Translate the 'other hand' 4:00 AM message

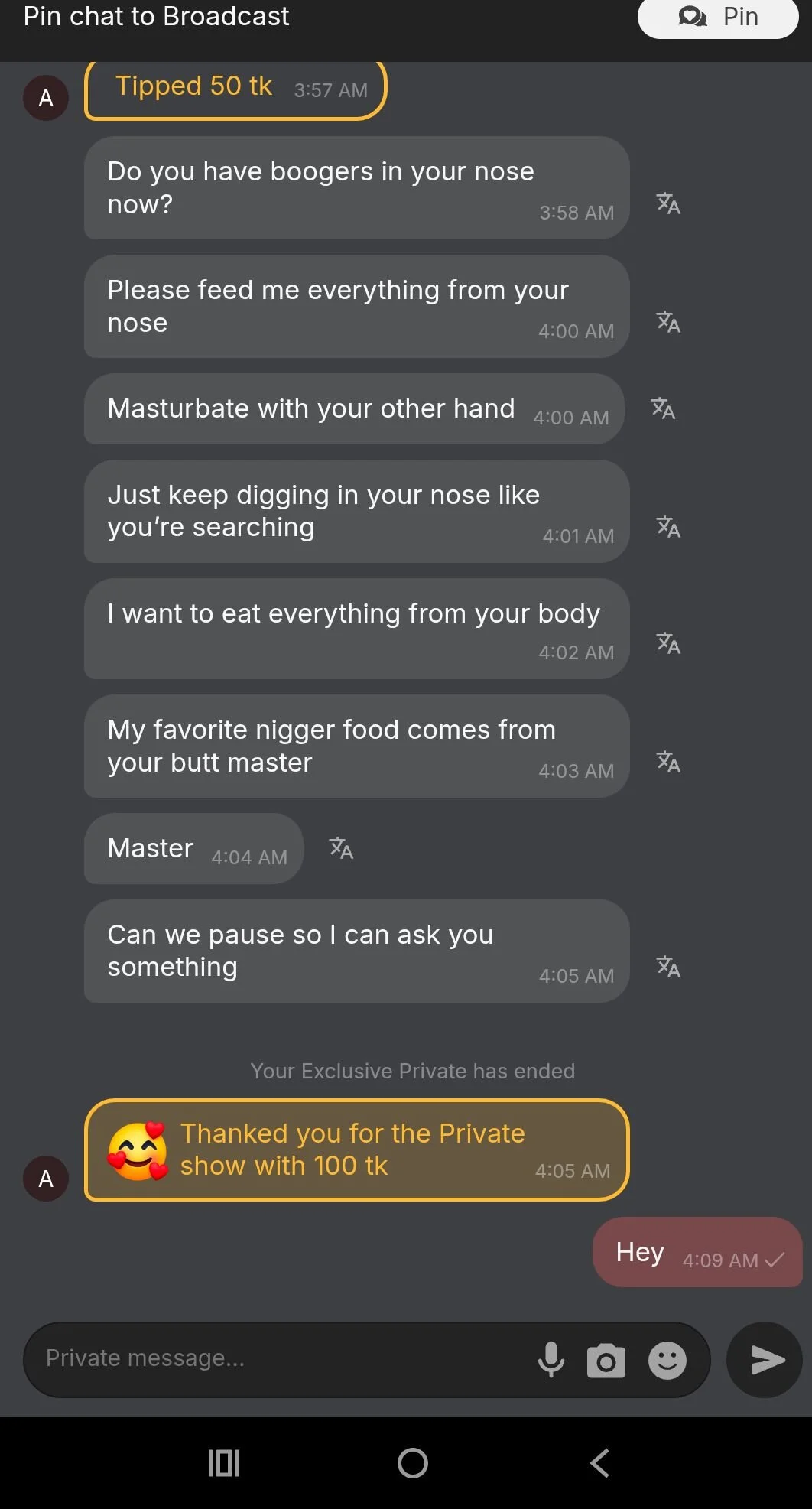[x=663, y=408]
